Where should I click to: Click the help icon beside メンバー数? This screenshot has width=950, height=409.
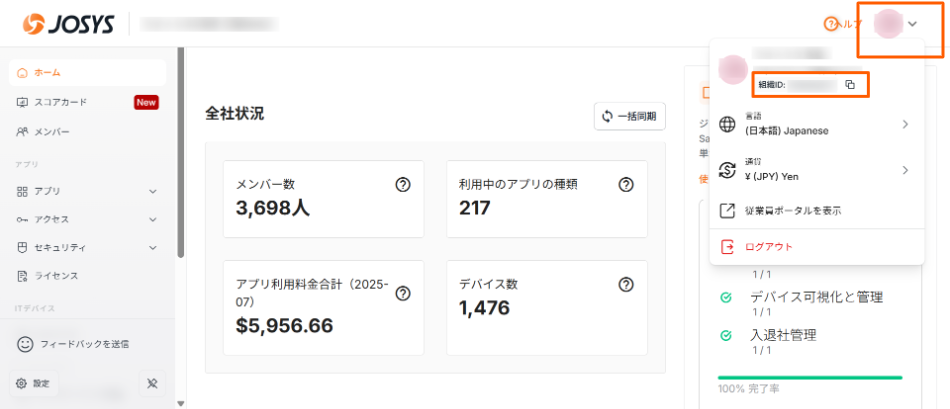tap(403, 184)
